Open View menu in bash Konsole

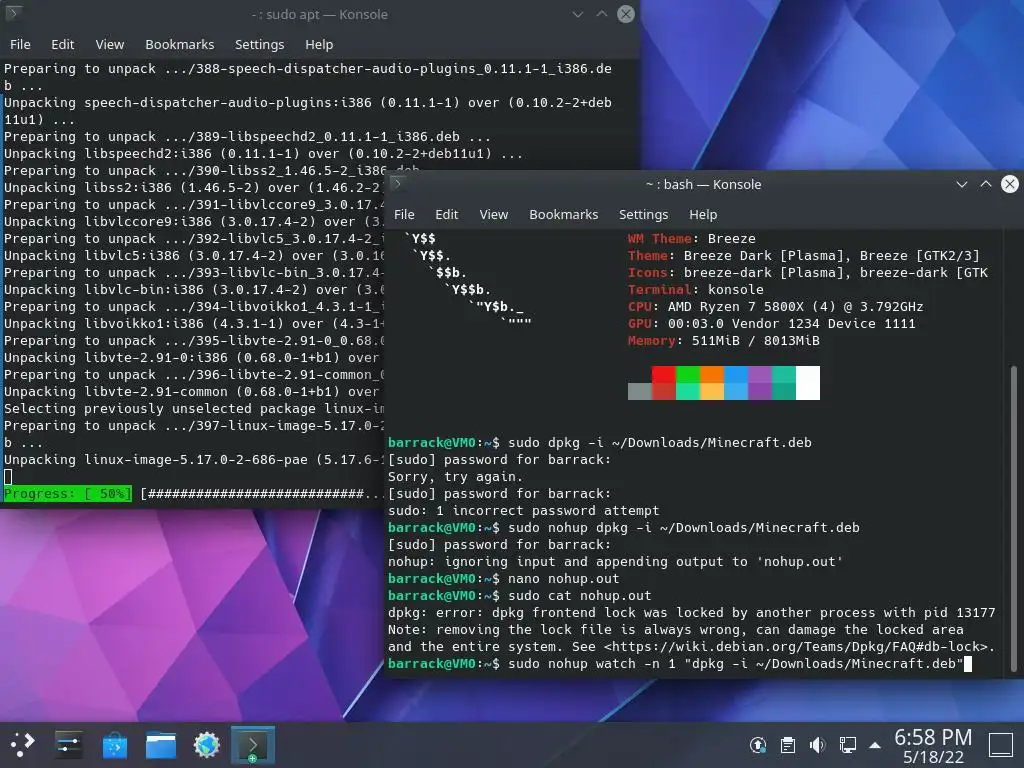point(494,214)
